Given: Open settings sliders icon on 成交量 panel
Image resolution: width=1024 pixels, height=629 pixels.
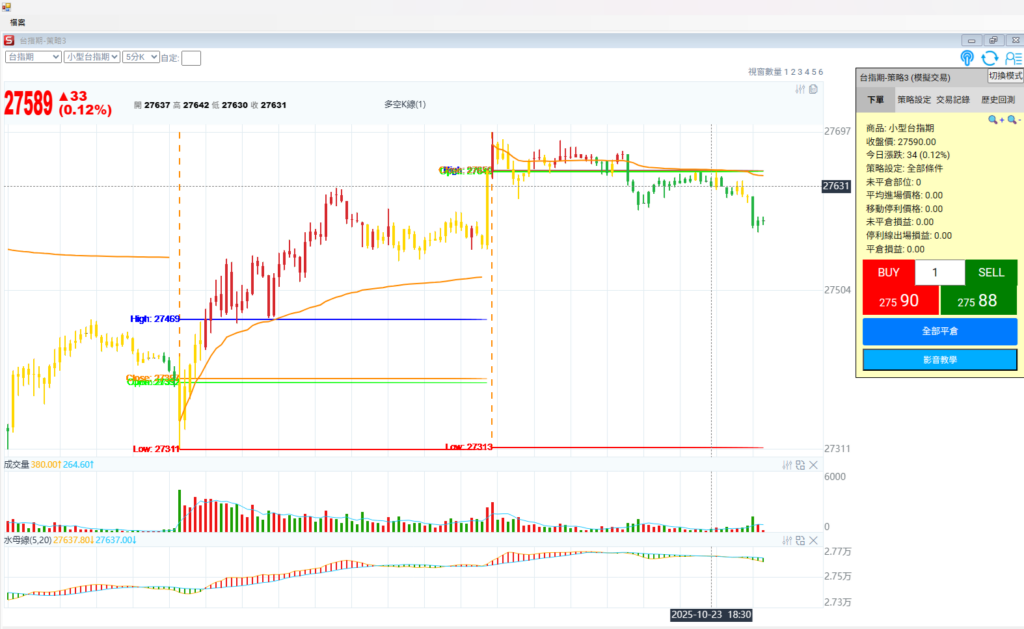Looking at the screenshot, I should 787,465.
